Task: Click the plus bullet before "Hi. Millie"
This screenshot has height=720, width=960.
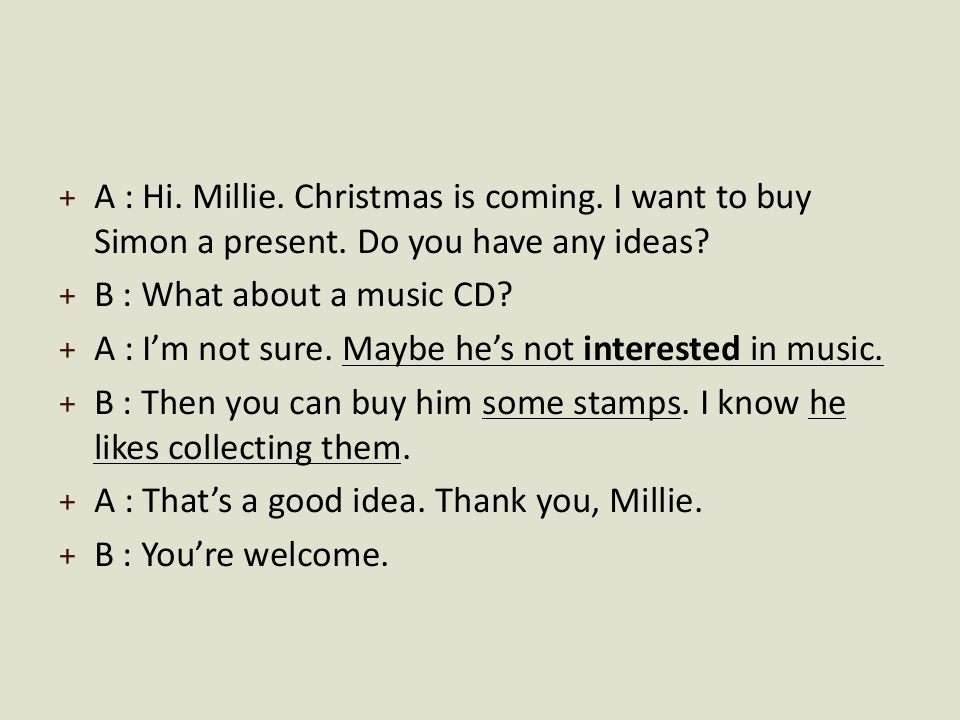Action: click(x=67, y=198)
